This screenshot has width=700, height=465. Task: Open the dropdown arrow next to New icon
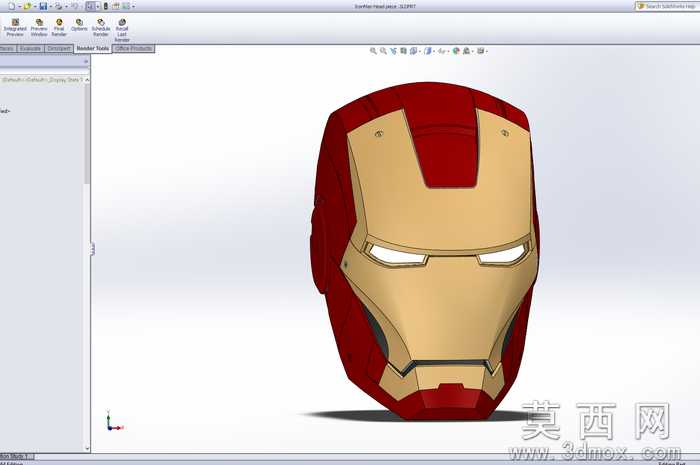point(20,7)
